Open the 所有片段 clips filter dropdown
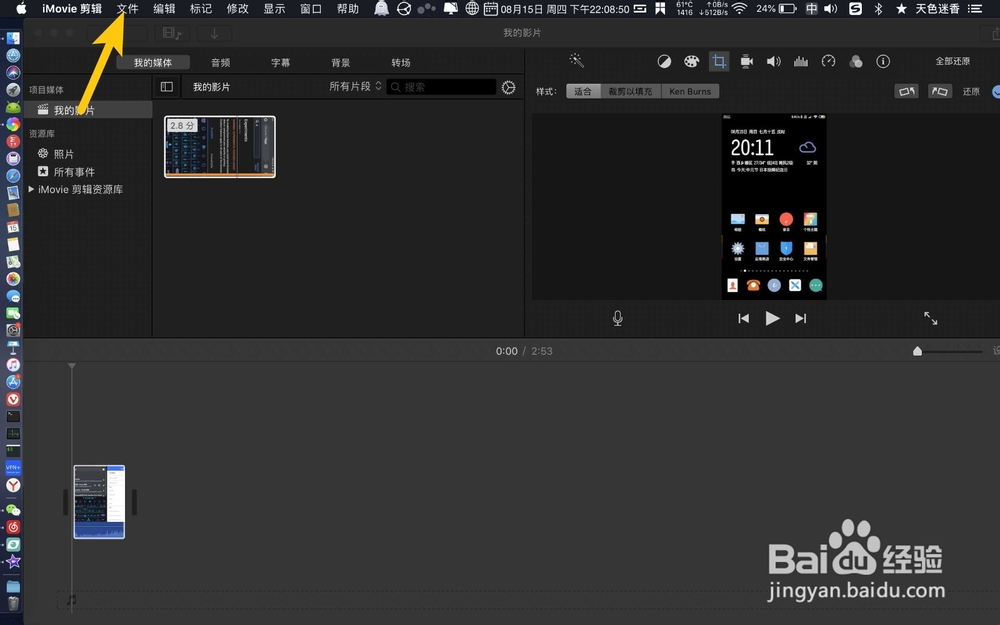Screen dimensions: 1000x625 (355, 86)
